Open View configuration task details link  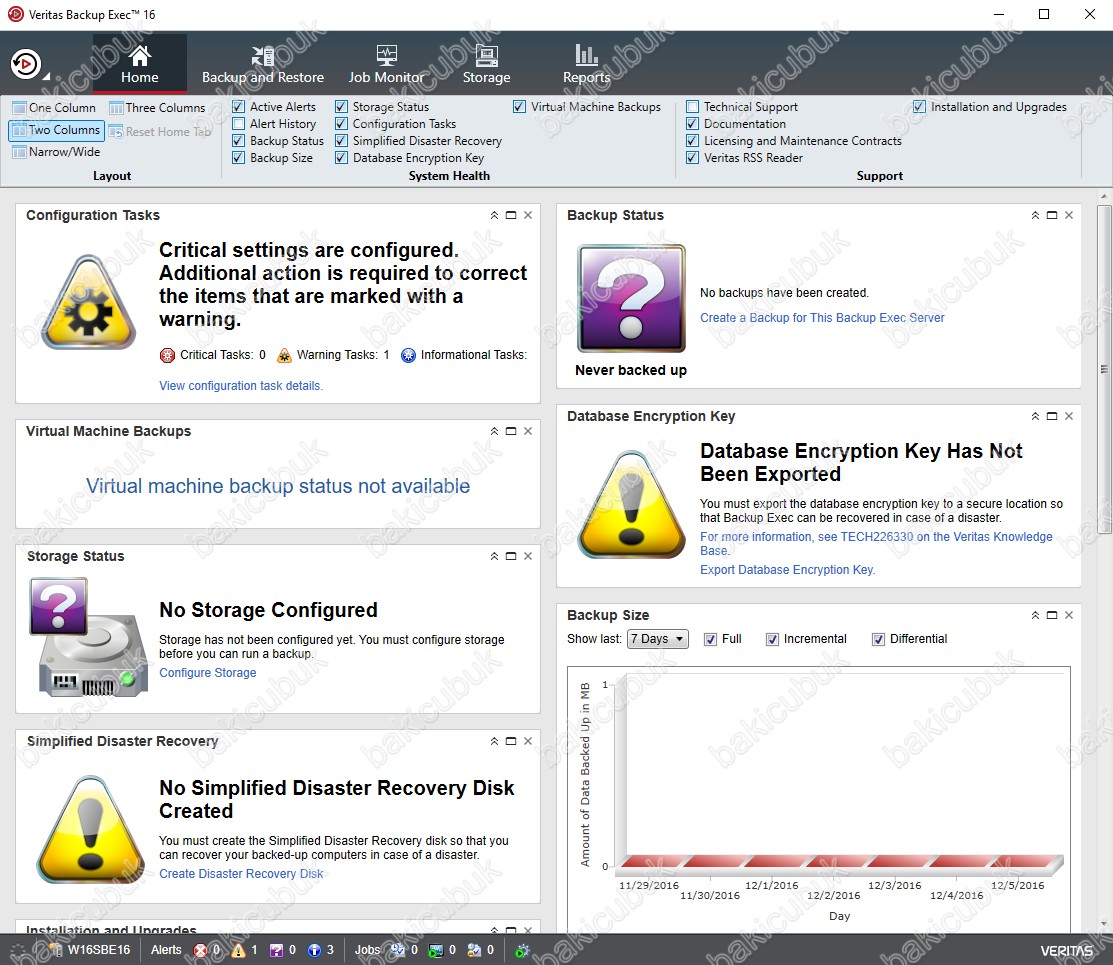241,386
